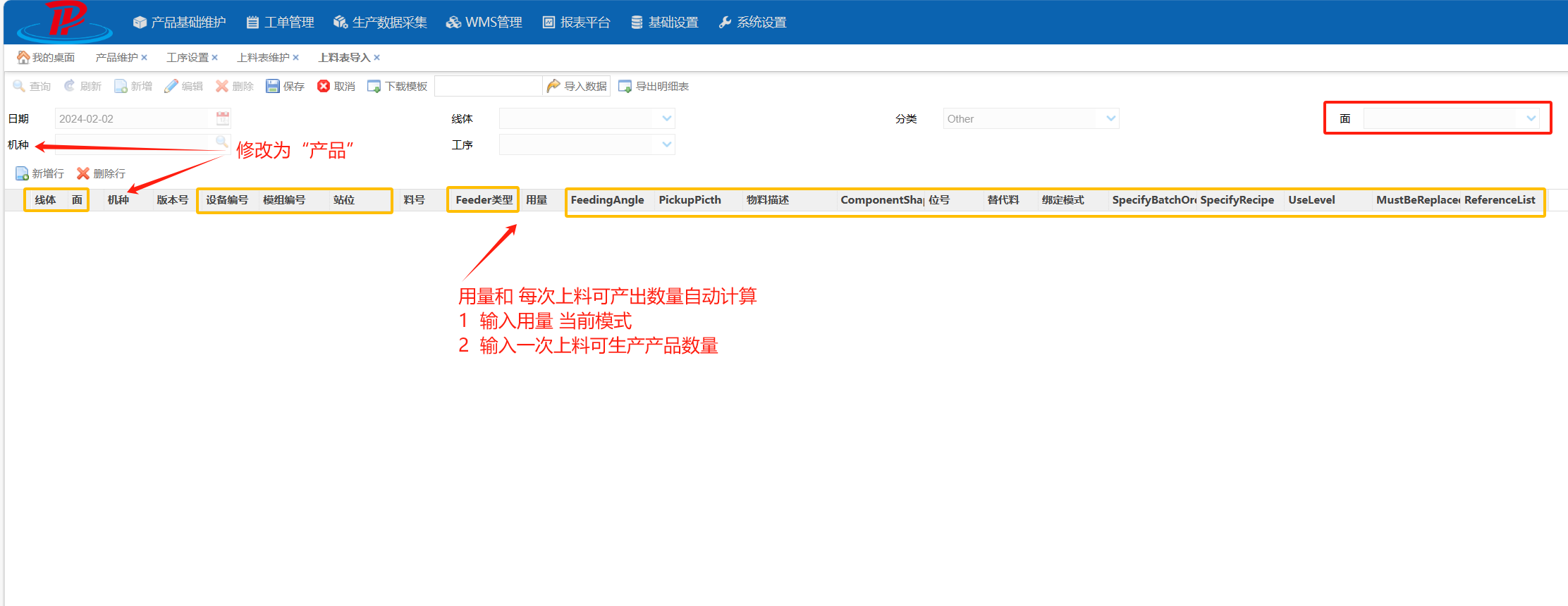Expand the 线体 dropdown in filter area
The image size is (1568, 606).
pyautogui.click(x=666, y=118)
